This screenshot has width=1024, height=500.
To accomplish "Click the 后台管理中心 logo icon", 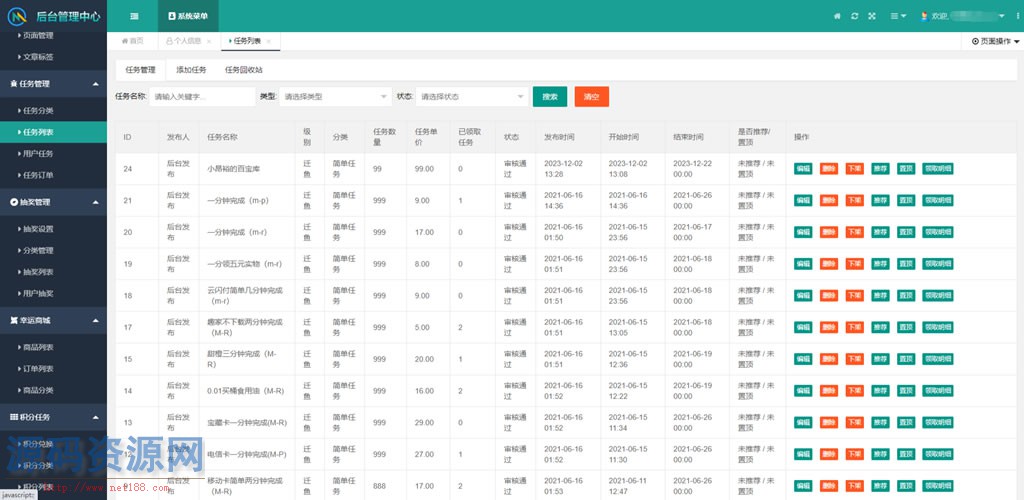I will pyautogui.click(x=18, y=16).
